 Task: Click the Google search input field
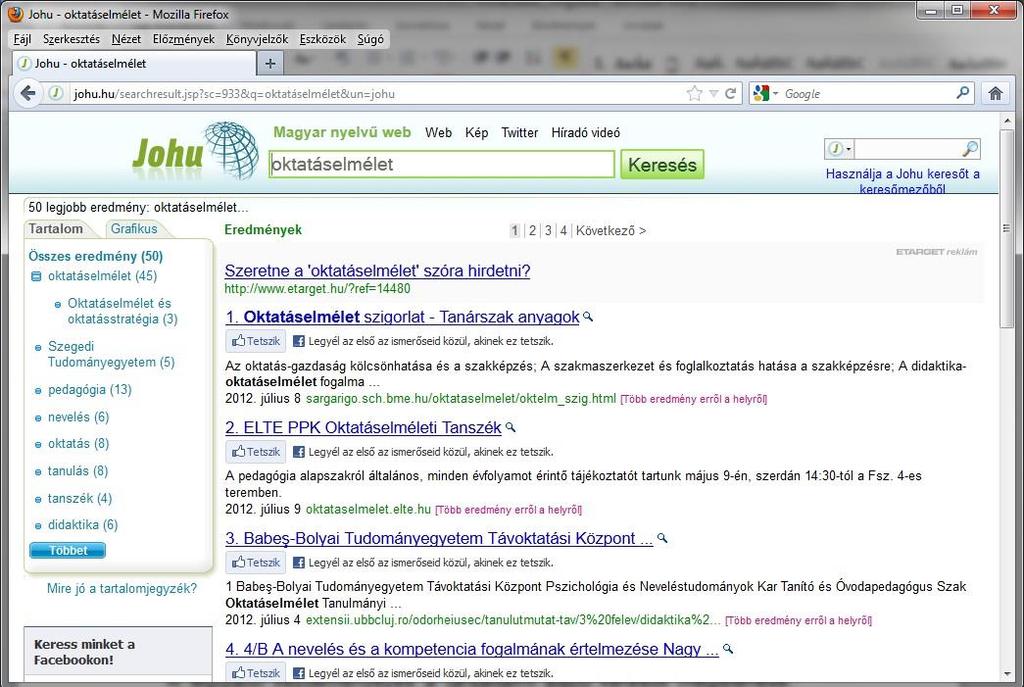(867, 93)
